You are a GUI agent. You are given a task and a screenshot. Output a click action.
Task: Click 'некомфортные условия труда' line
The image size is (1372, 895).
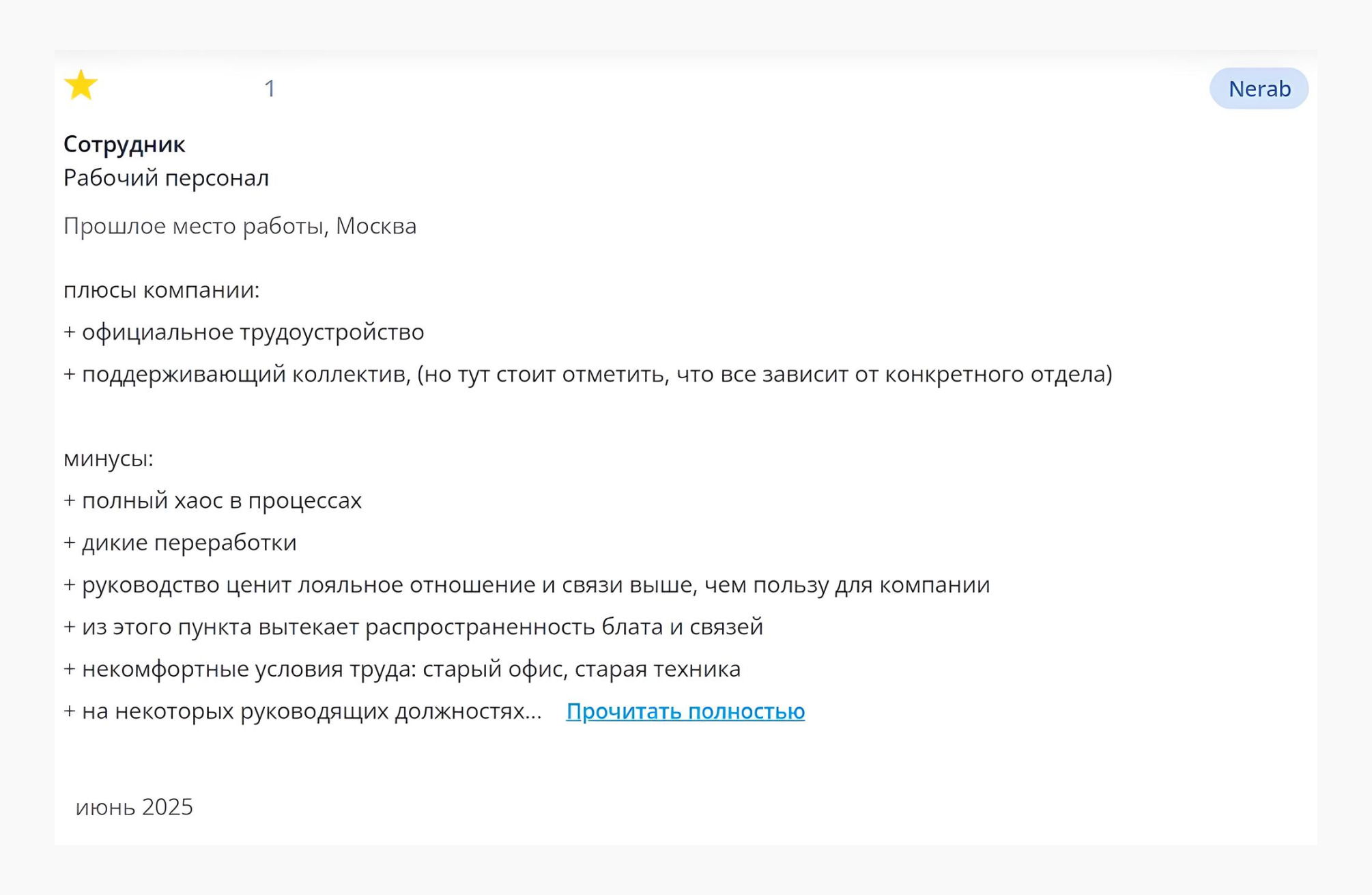pyautogui.click(x=401, y=669)
